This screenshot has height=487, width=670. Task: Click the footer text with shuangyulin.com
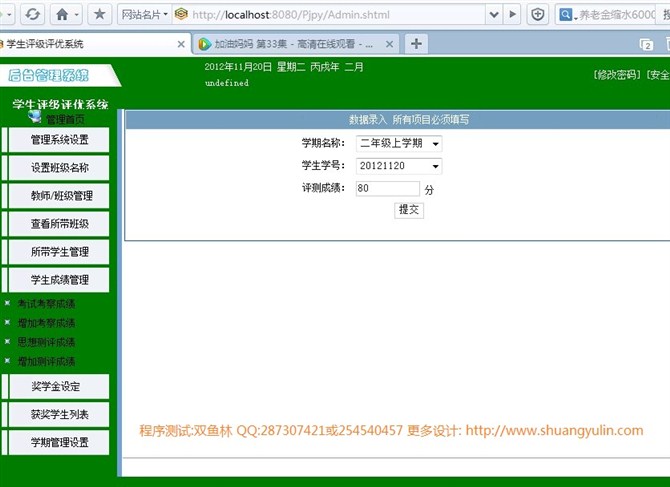[x=391, y=430]
